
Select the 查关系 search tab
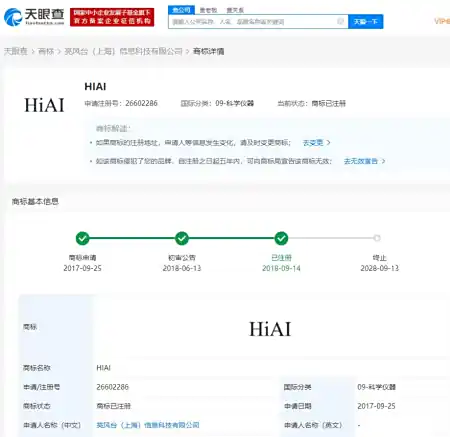(x=235, y=10)
